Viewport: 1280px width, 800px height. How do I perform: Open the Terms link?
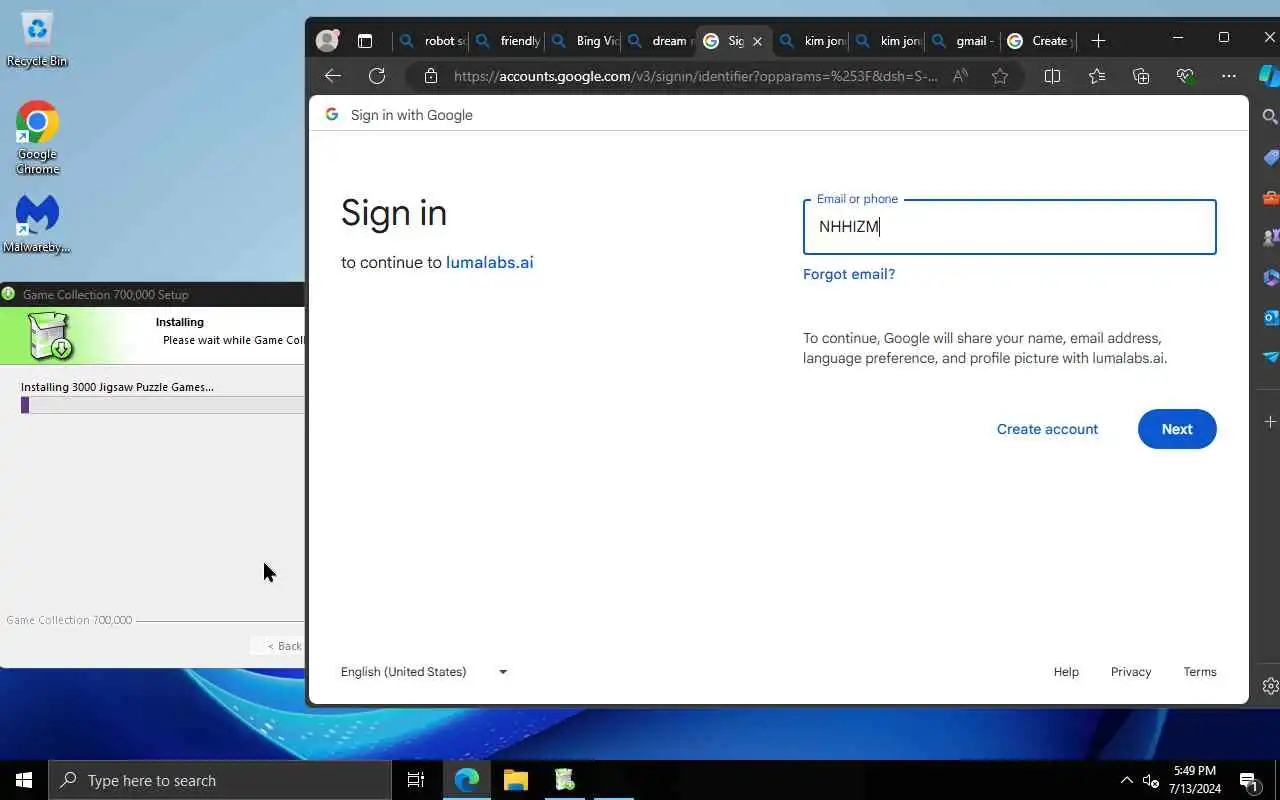[x=1200, y=672]
